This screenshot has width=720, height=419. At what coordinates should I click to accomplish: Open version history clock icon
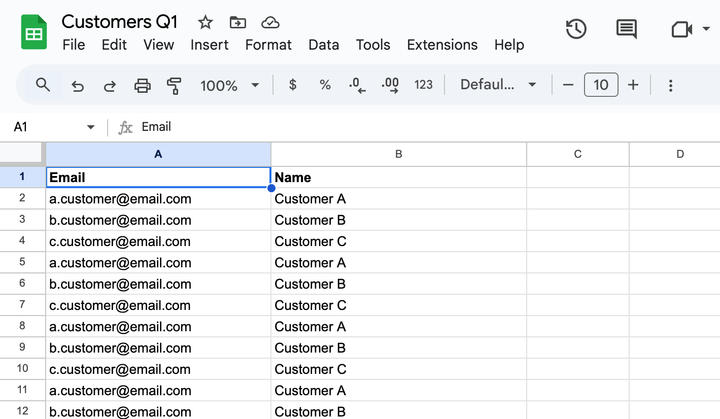576,29
